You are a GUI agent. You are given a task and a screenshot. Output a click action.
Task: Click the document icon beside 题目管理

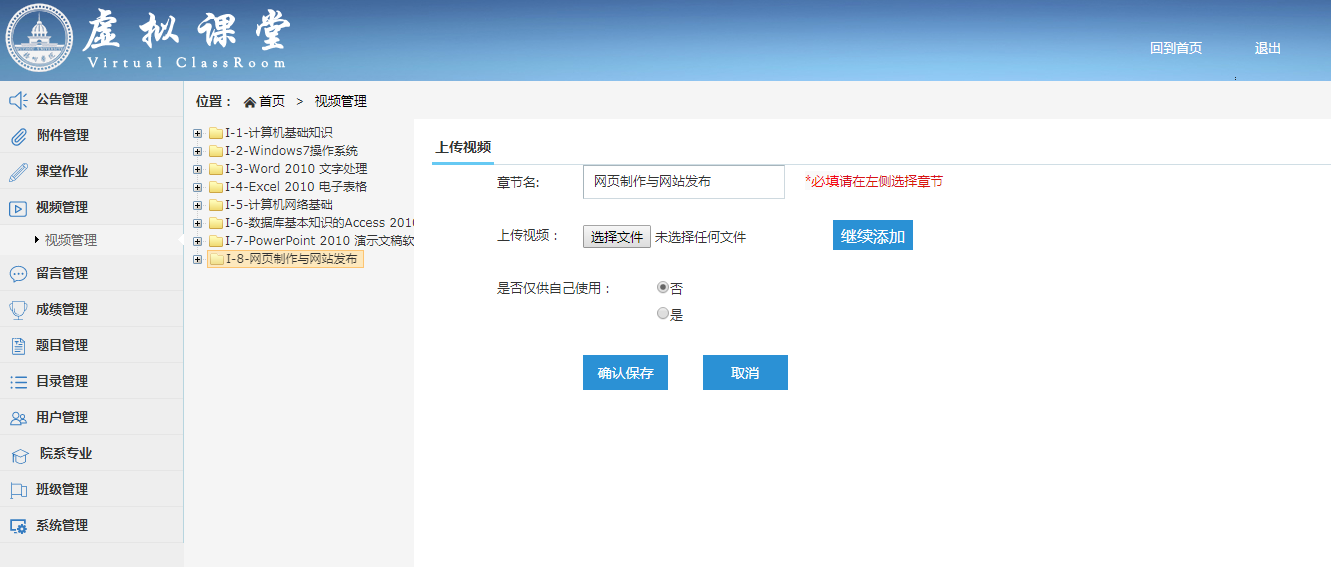tap(18, 346)
